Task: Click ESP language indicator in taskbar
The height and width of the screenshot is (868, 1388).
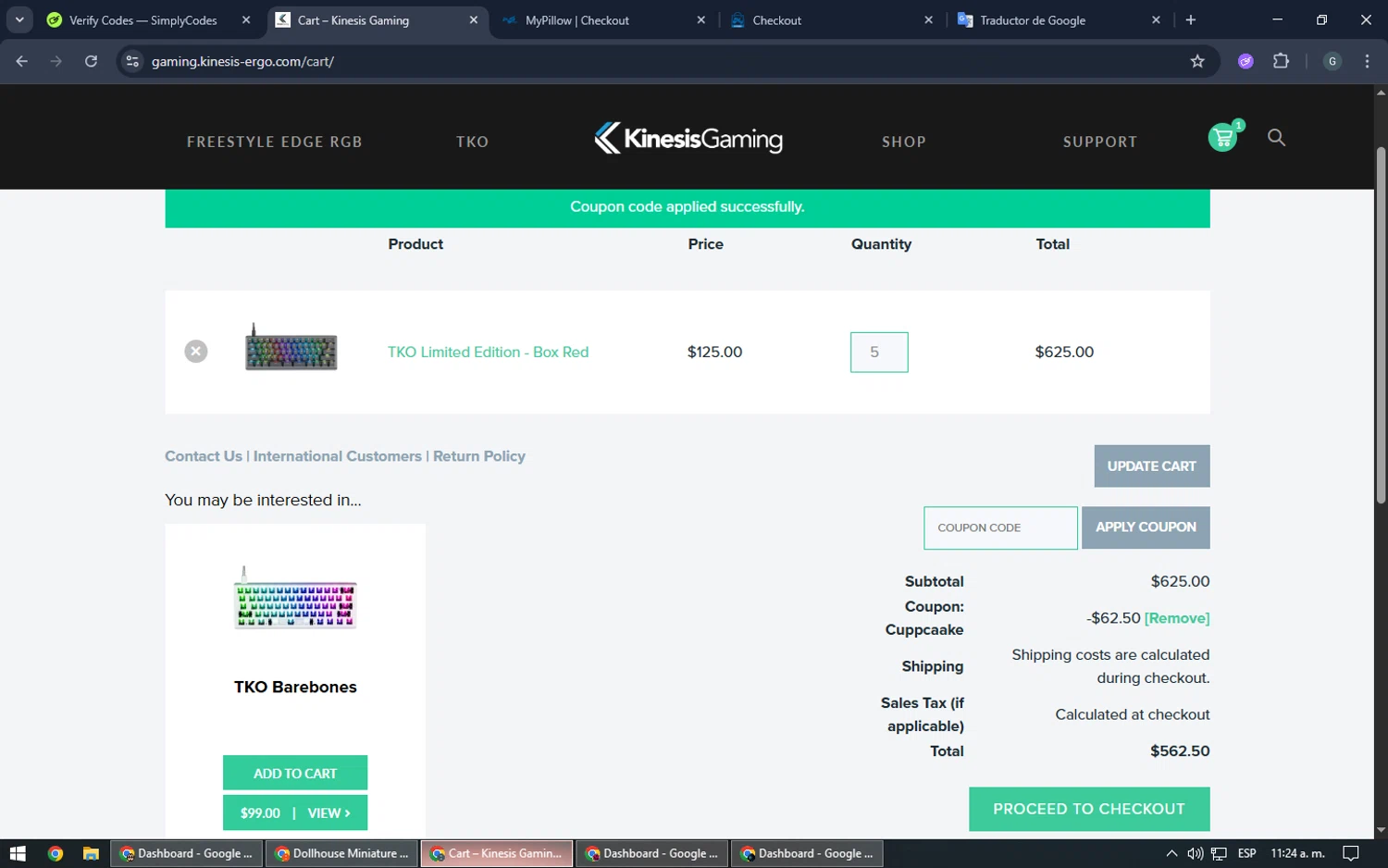Action: (x=1246, y=853)
